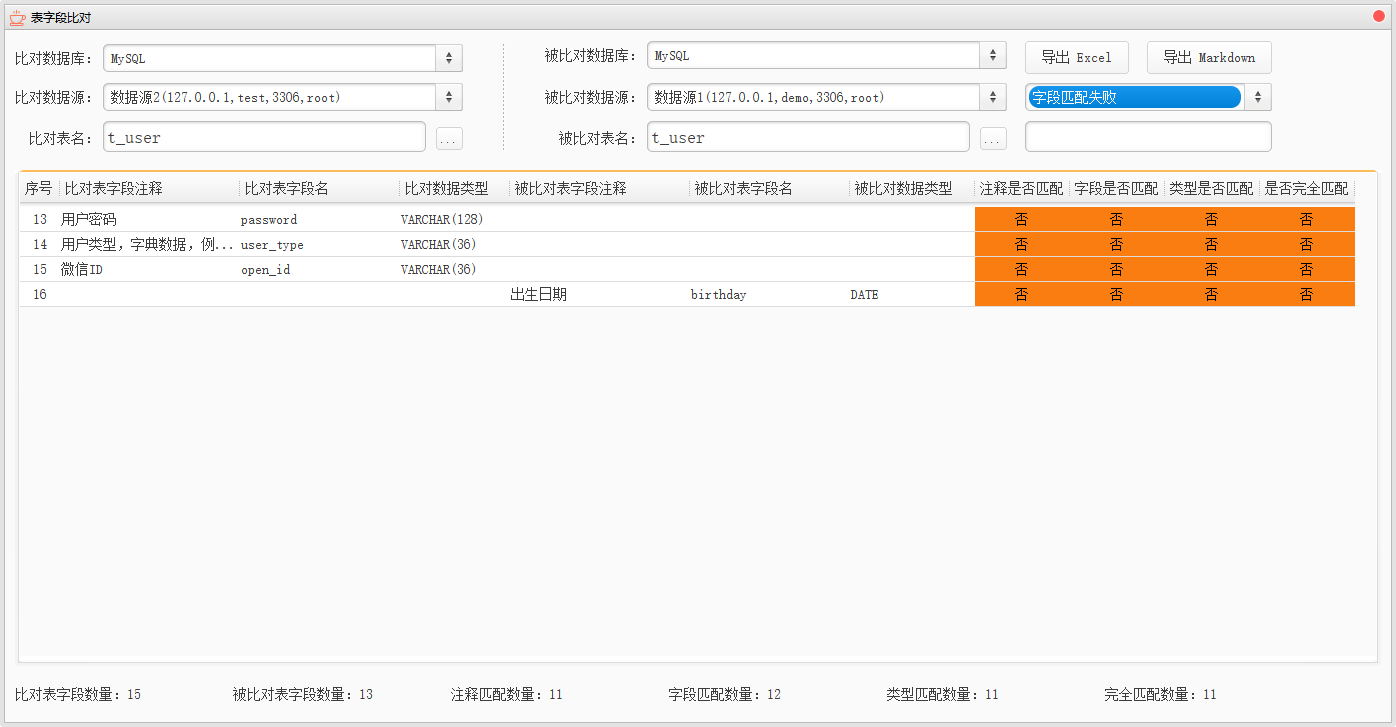Sort by 序号 column header

[x=39, y=188]
